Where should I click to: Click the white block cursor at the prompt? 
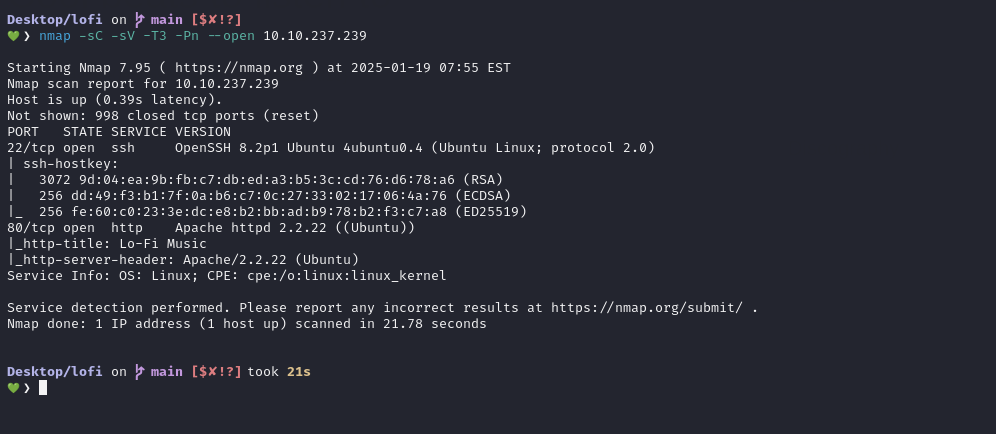tap(43, 388)
